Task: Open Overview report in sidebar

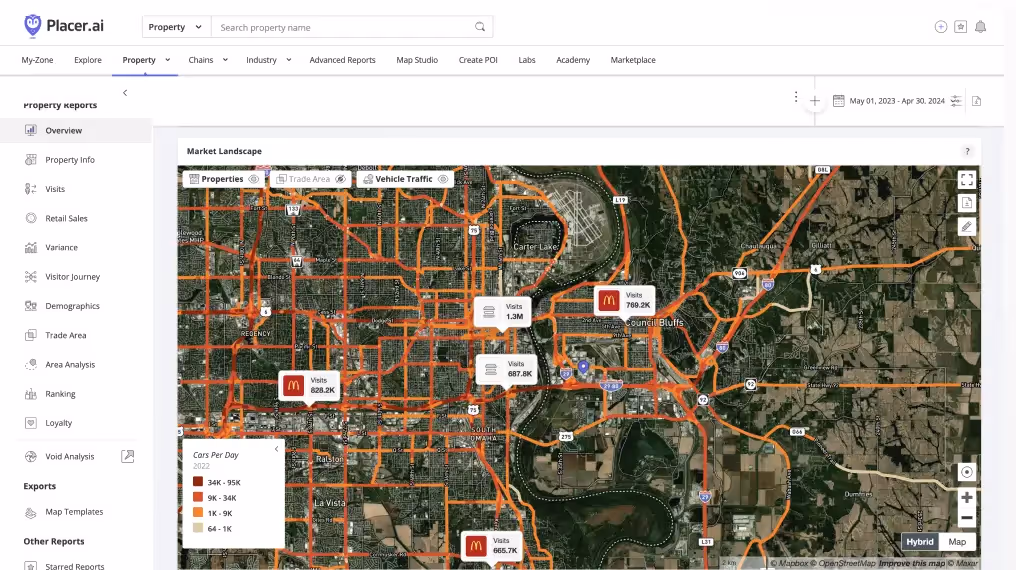Action: point(76,130)
